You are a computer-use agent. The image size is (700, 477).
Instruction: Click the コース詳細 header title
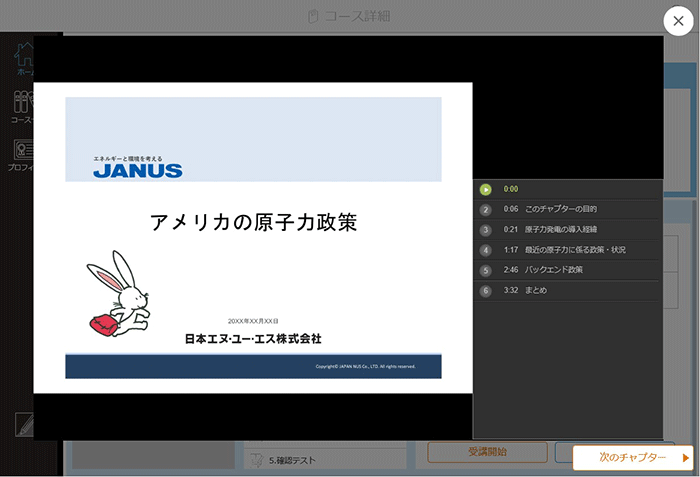coord(357,16)
